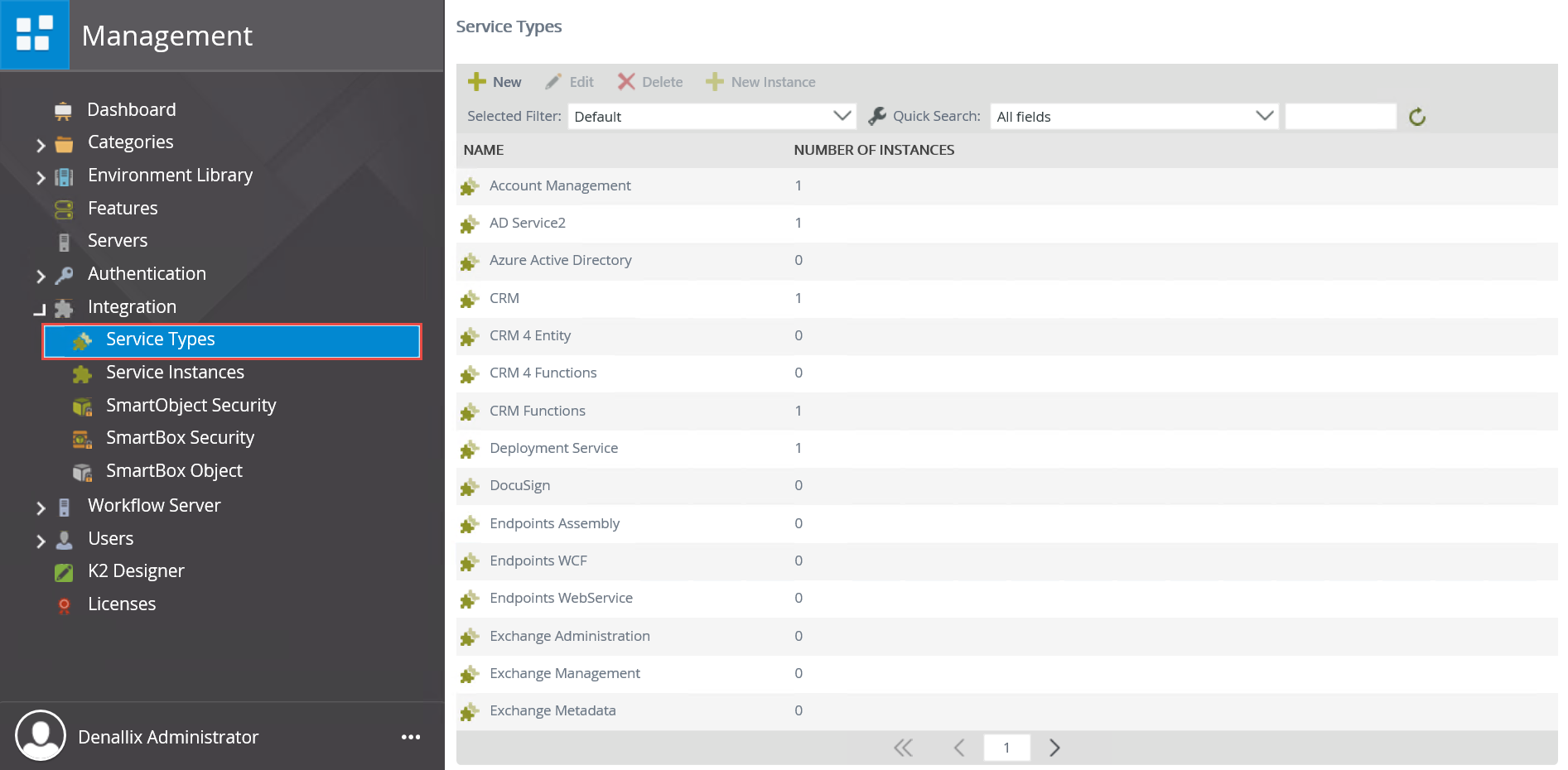This screenshot has height=770, width=1568.
Task: Jump to first page double arrow
Action: pyautogui.click(x=903, y=748)
